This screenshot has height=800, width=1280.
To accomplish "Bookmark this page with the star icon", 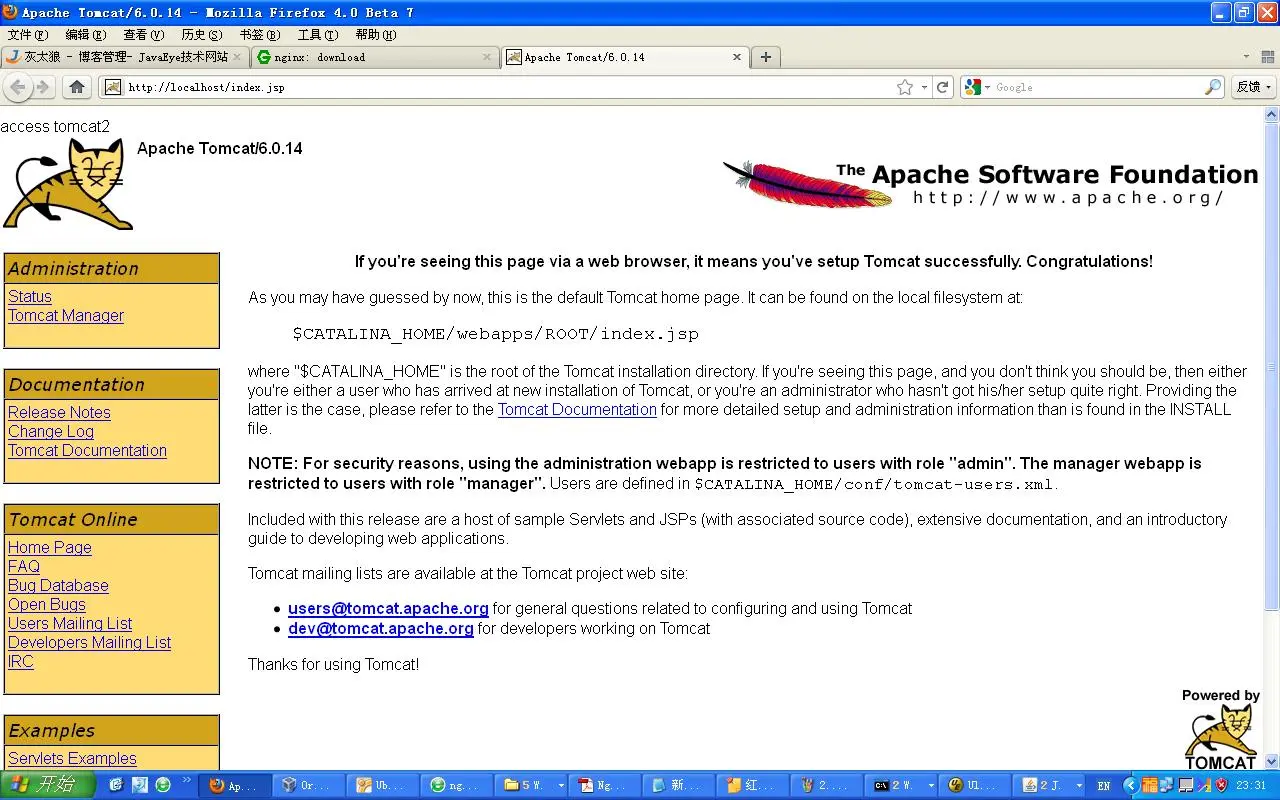I will click(905, 87).
